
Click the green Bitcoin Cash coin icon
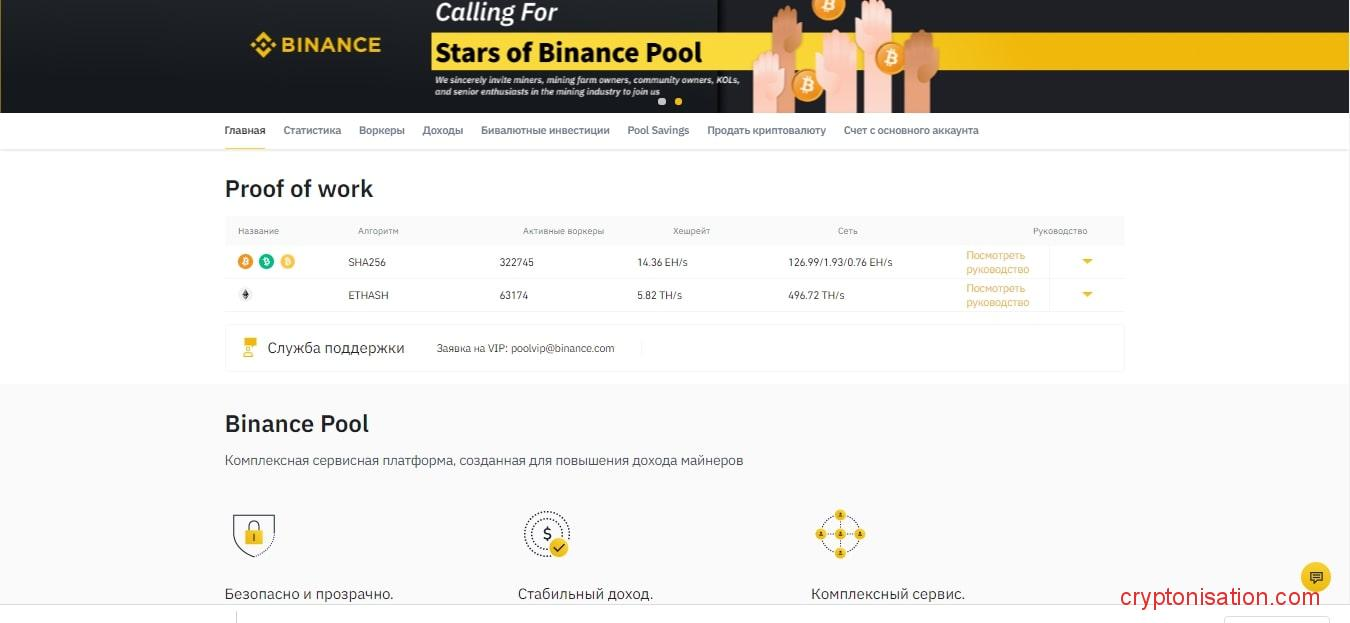(x=266, y=262)
